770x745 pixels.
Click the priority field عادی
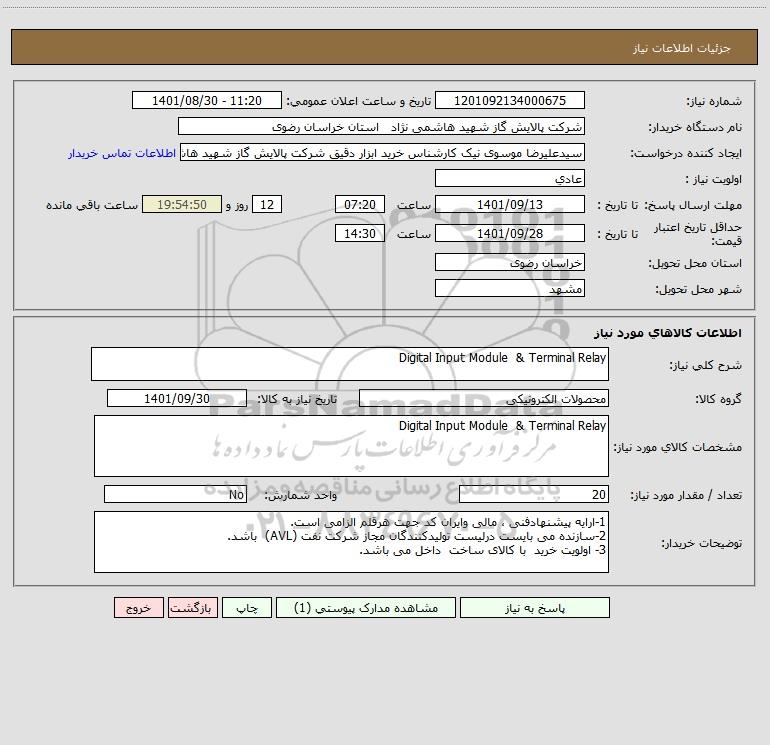510,178
